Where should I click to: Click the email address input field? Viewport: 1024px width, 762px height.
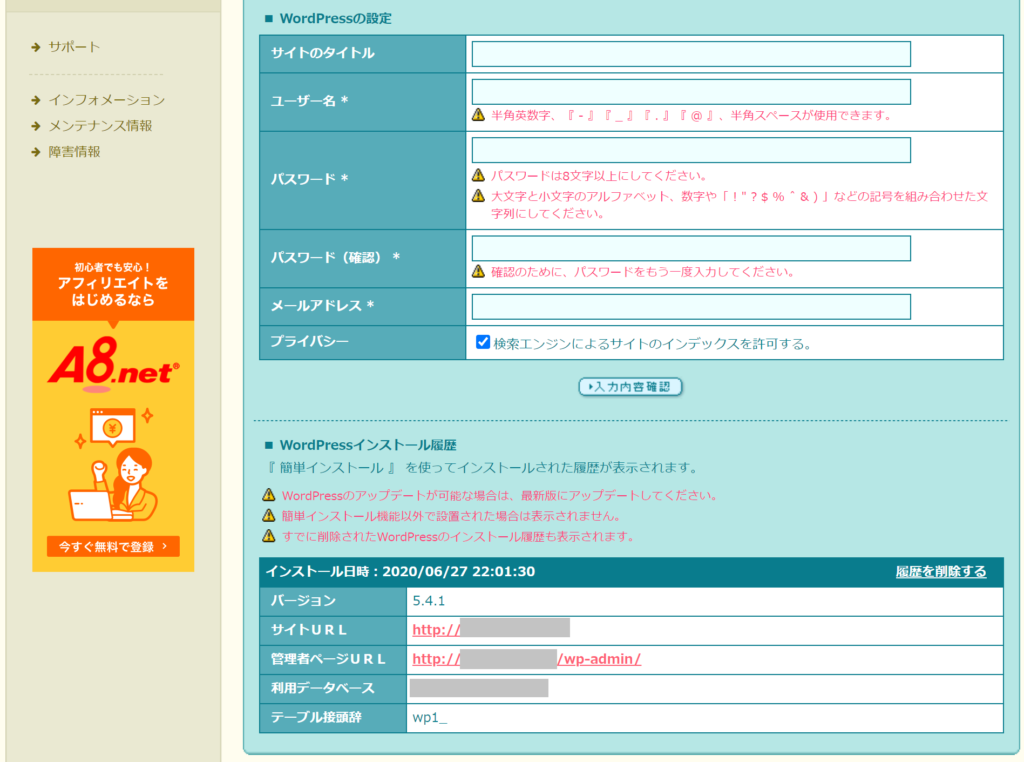[690, 307]
